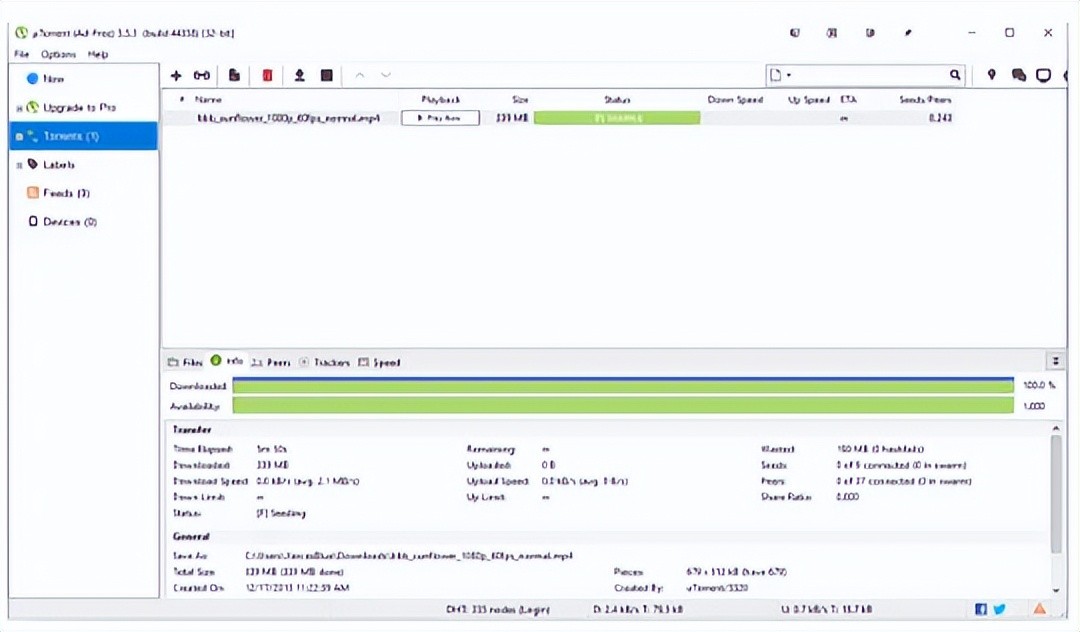Click the Stop Torrent square icon

point(326,75)
